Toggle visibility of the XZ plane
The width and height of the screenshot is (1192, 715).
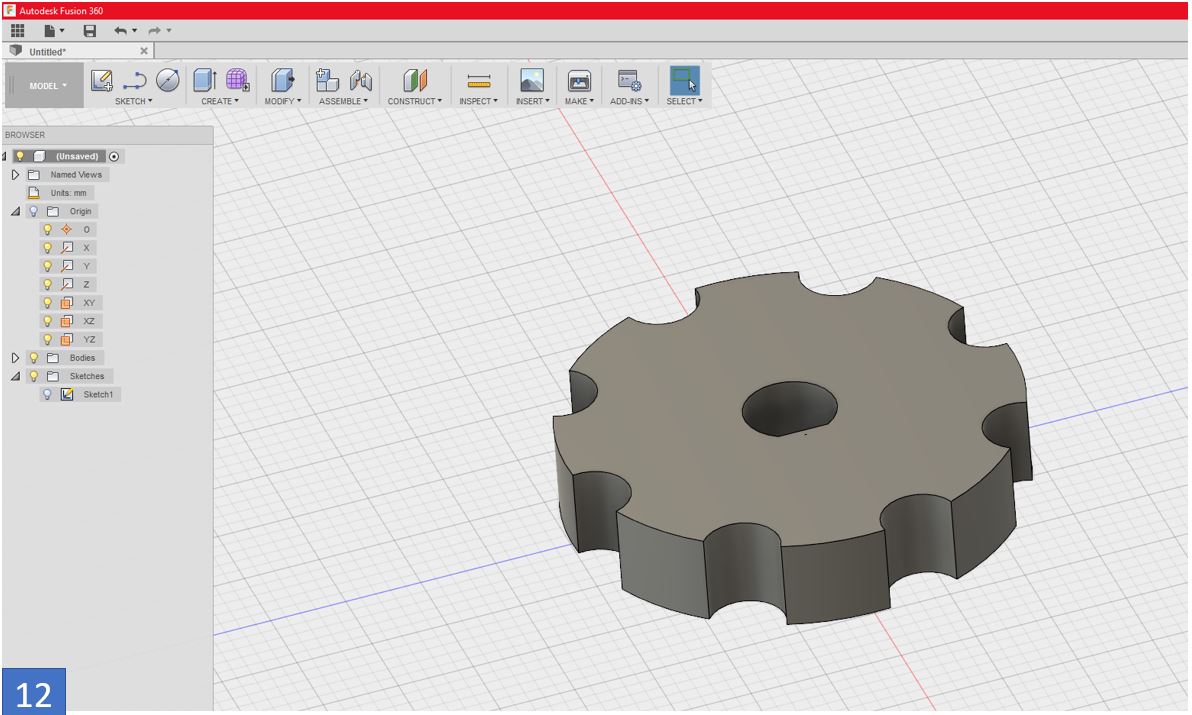click(47, 321)
